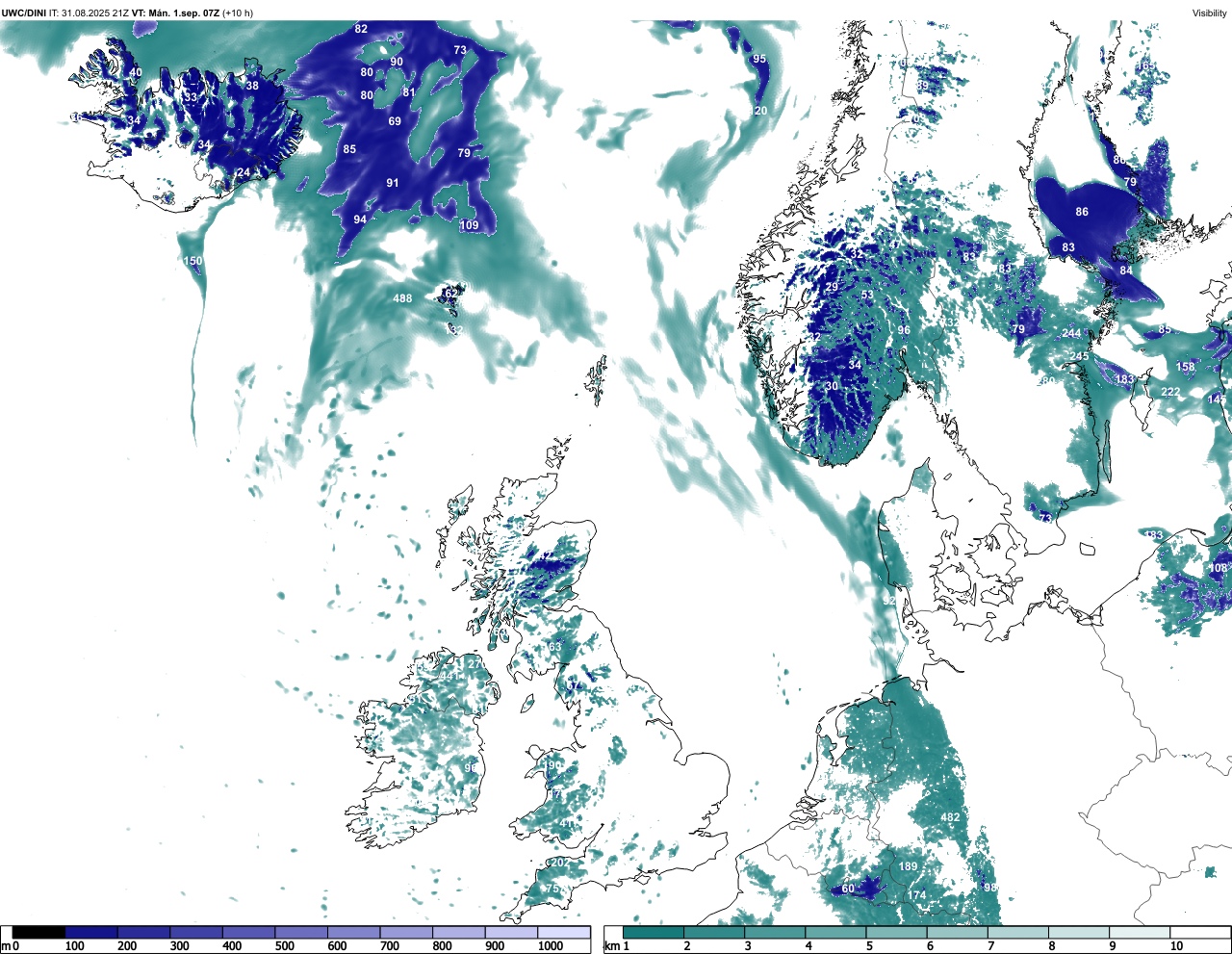Select the 500–600 m legend swatch
This screenshot has width=1232, height=954.
click(301, 933)
